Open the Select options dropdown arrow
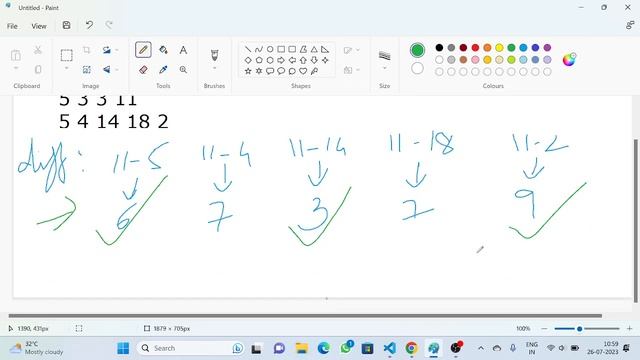The image size is (640, 360). point(67,68)
